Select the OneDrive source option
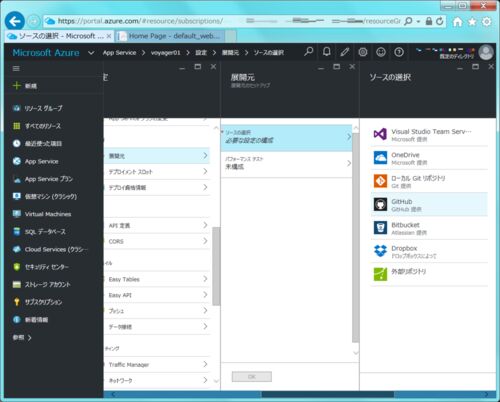The image size is (500, 402). coord(429,158)
